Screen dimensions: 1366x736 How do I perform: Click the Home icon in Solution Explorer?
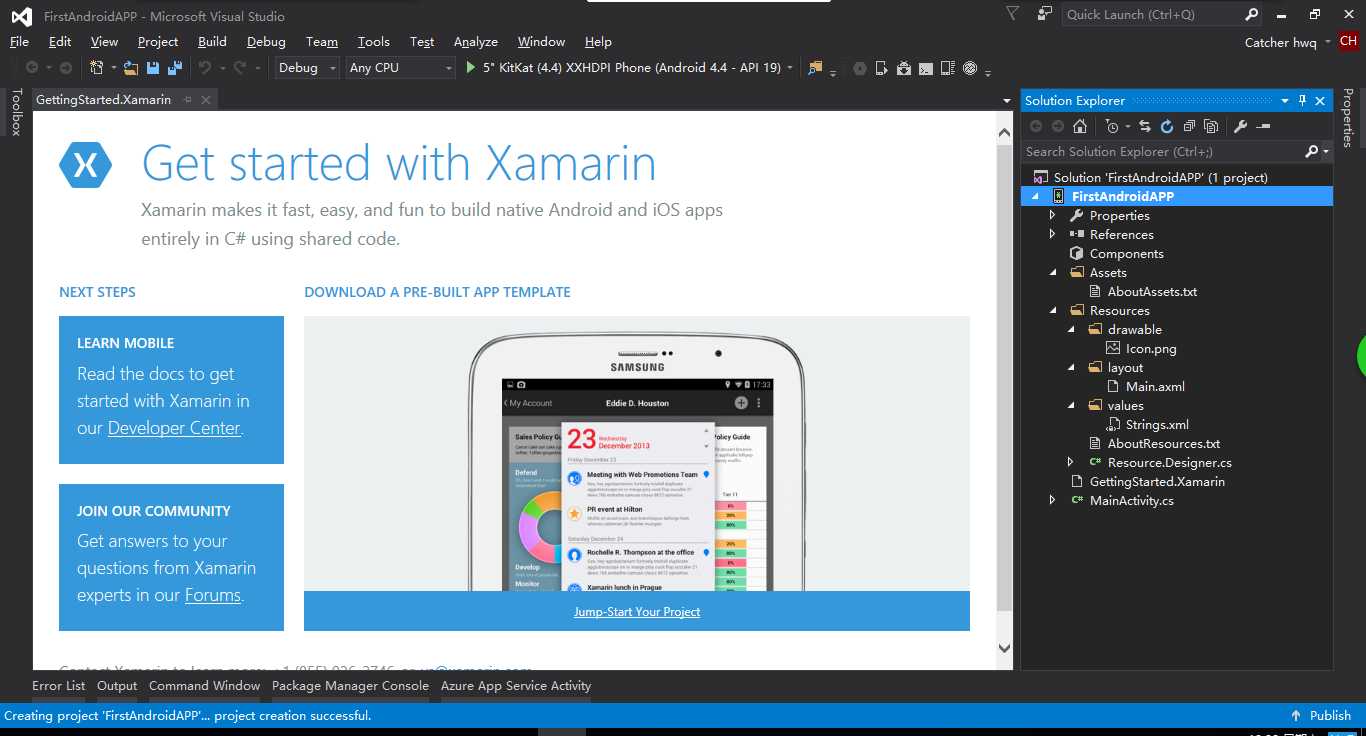click(x=1079, y=126)
